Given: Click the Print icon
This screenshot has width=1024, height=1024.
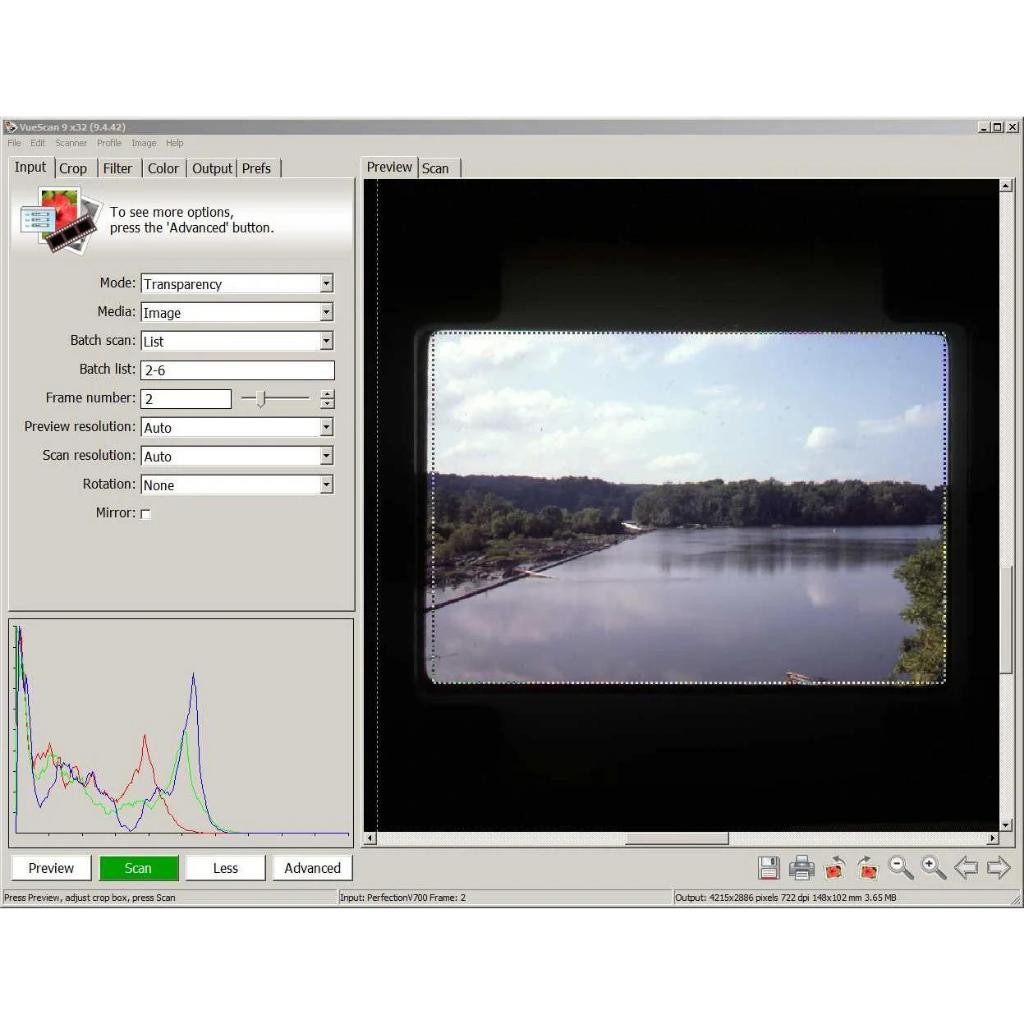Looking at the screenshot, I should [801, 868].
